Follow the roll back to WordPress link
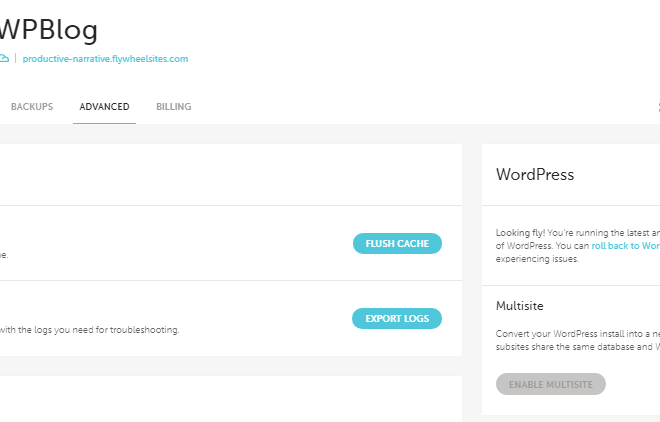The height and width of the screenshot is (422, 660). pyautogui.click(x=625, y=246)
